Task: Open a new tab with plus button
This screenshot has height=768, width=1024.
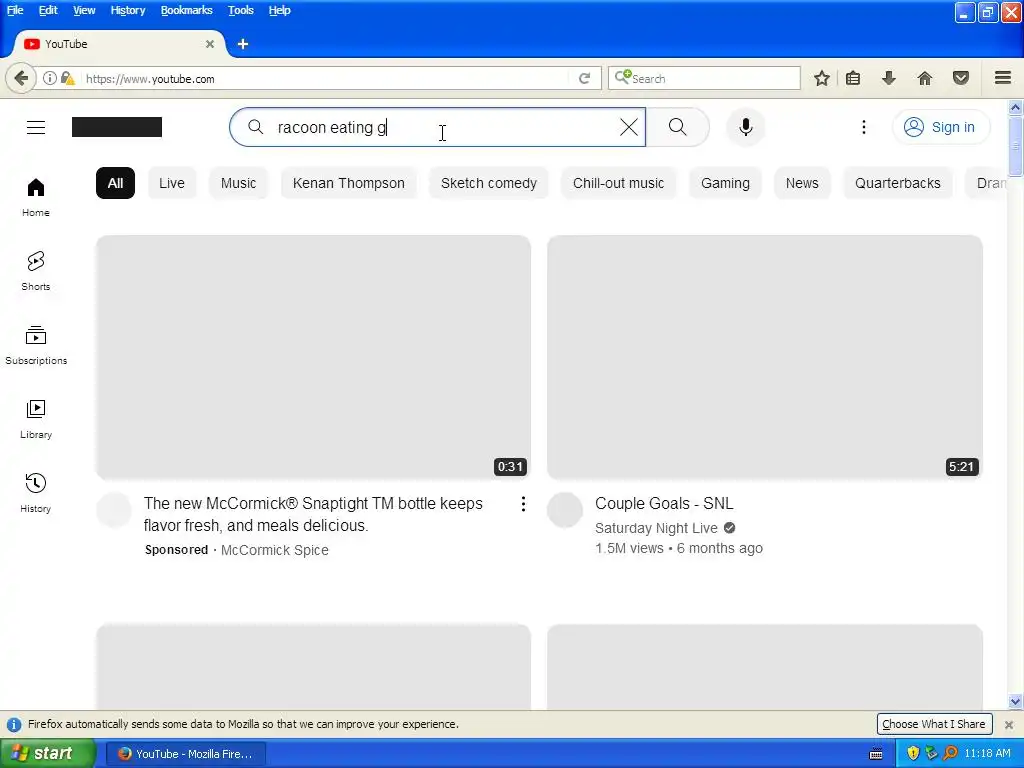Action: click(x=242, y=44)
